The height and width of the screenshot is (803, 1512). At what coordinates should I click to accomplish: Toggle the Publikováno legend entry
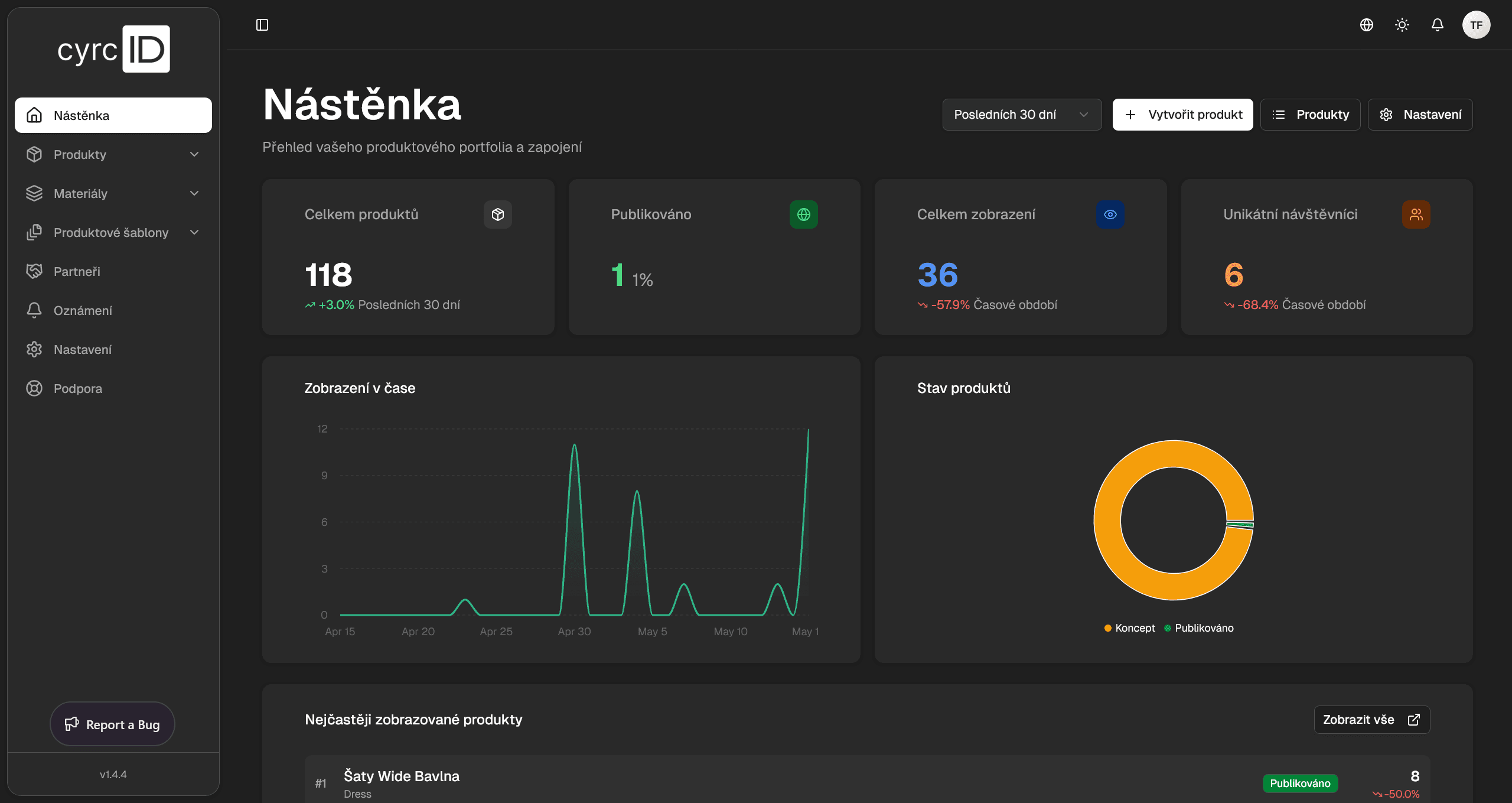point(1199,628)
